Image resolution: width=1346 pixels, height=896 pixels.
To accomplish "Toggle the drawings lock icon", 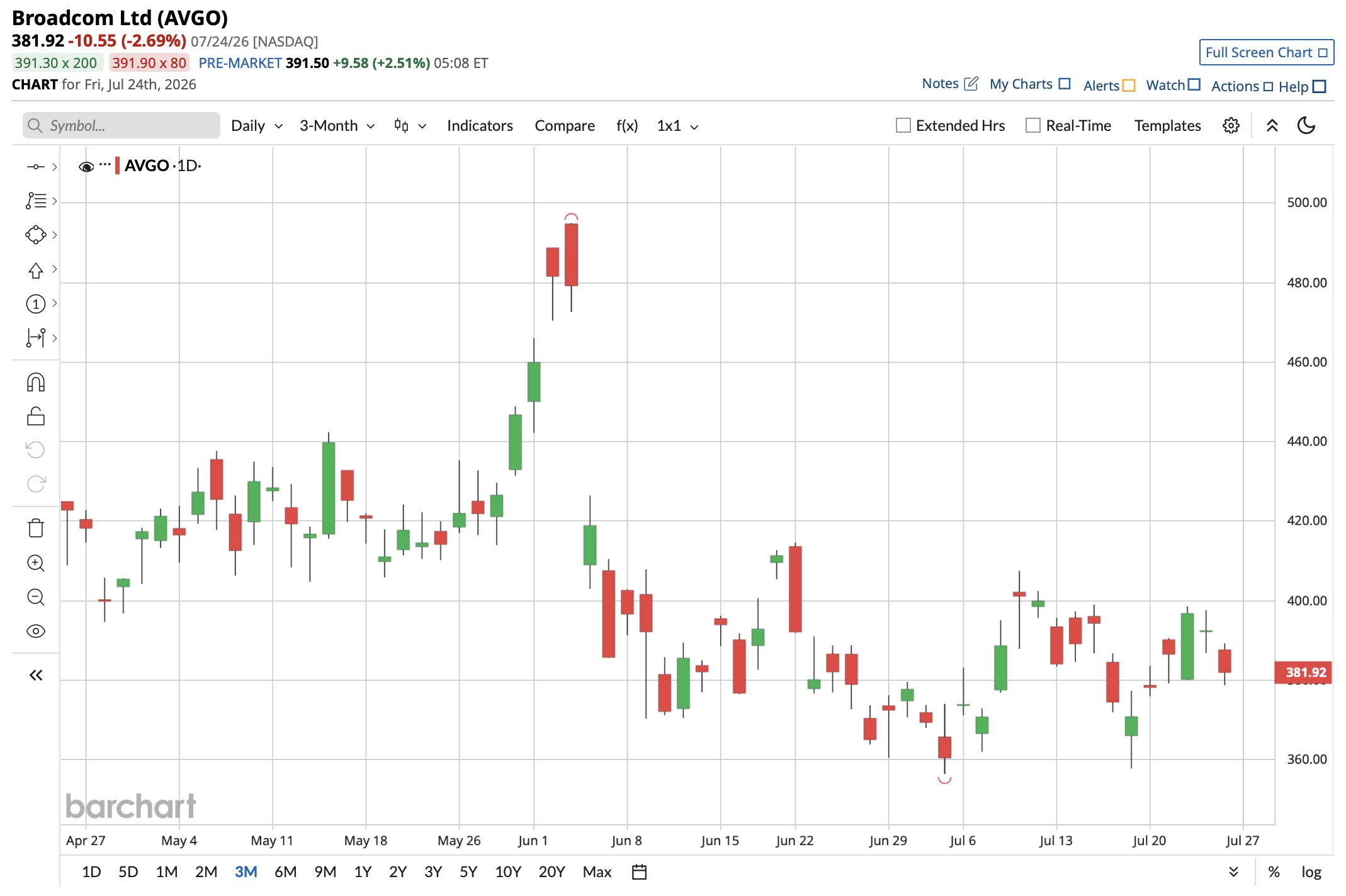I will 36,416.
